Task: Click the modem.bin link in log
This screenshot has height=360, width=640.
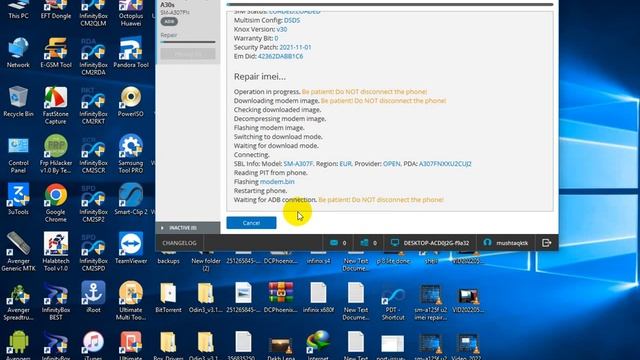Action: [277, 182]
